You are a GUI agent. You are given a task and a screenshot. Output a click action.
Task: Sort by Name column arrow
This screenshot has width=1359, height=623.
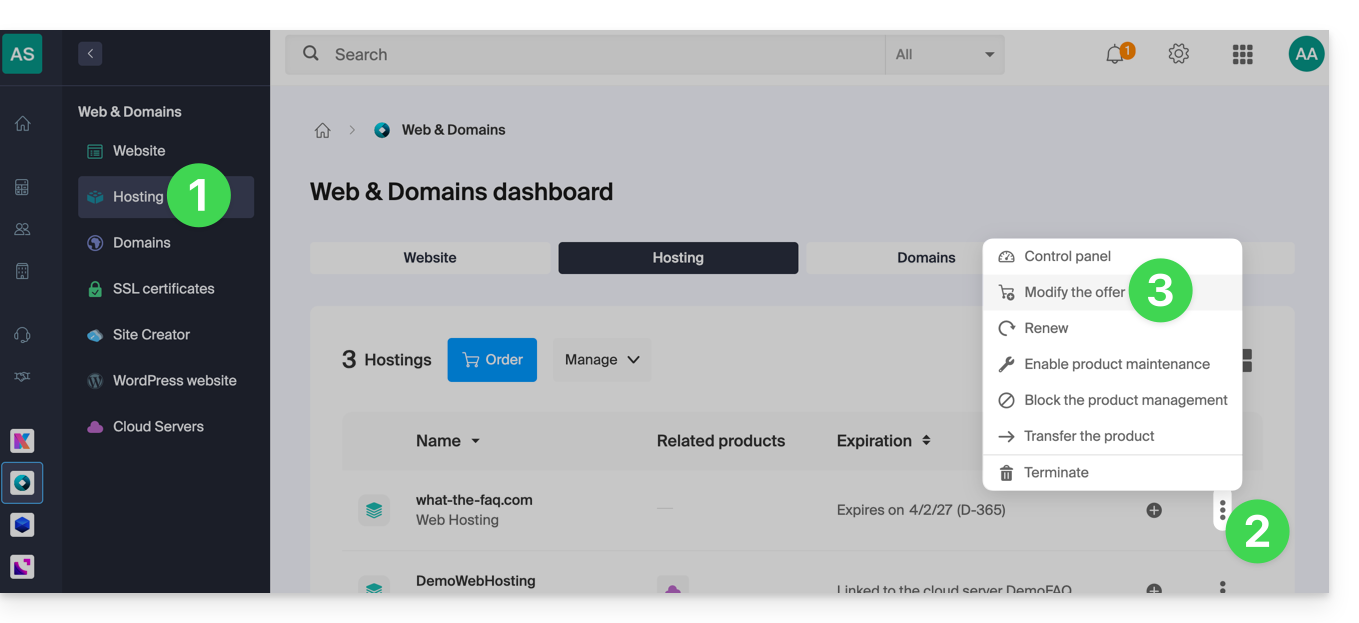click(475, 441)
